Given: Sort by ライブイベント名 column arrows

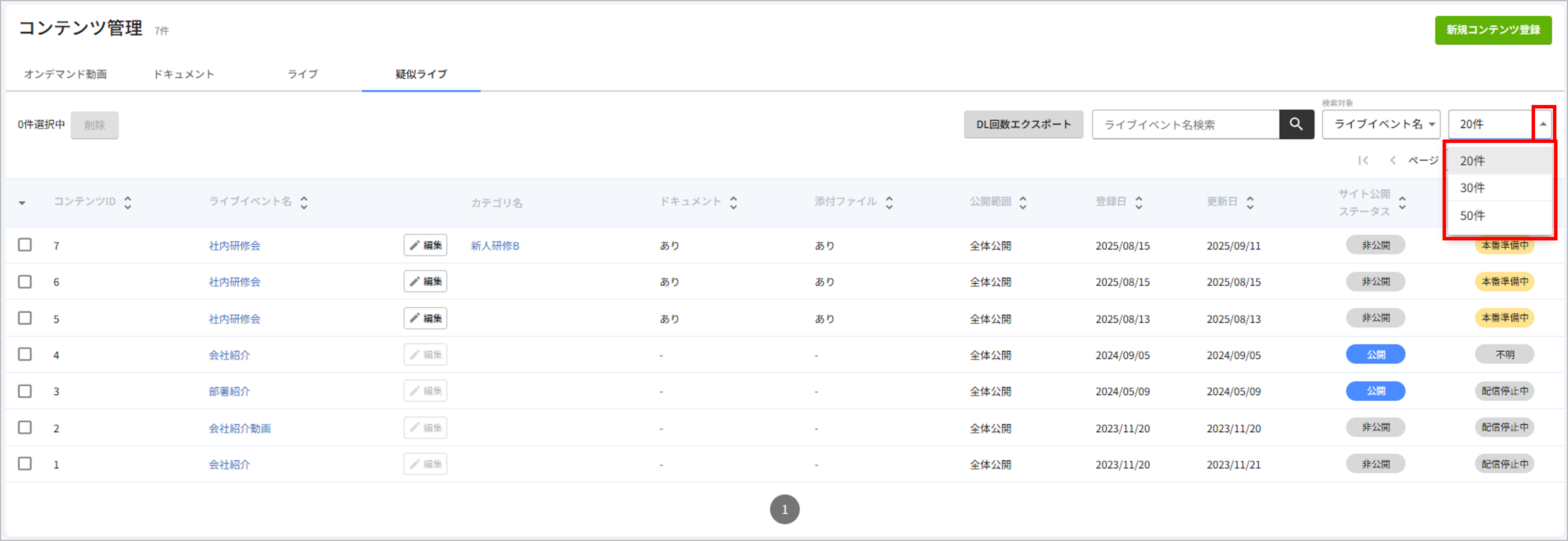Looking at the screenshot, I should [x=304, y=203].
